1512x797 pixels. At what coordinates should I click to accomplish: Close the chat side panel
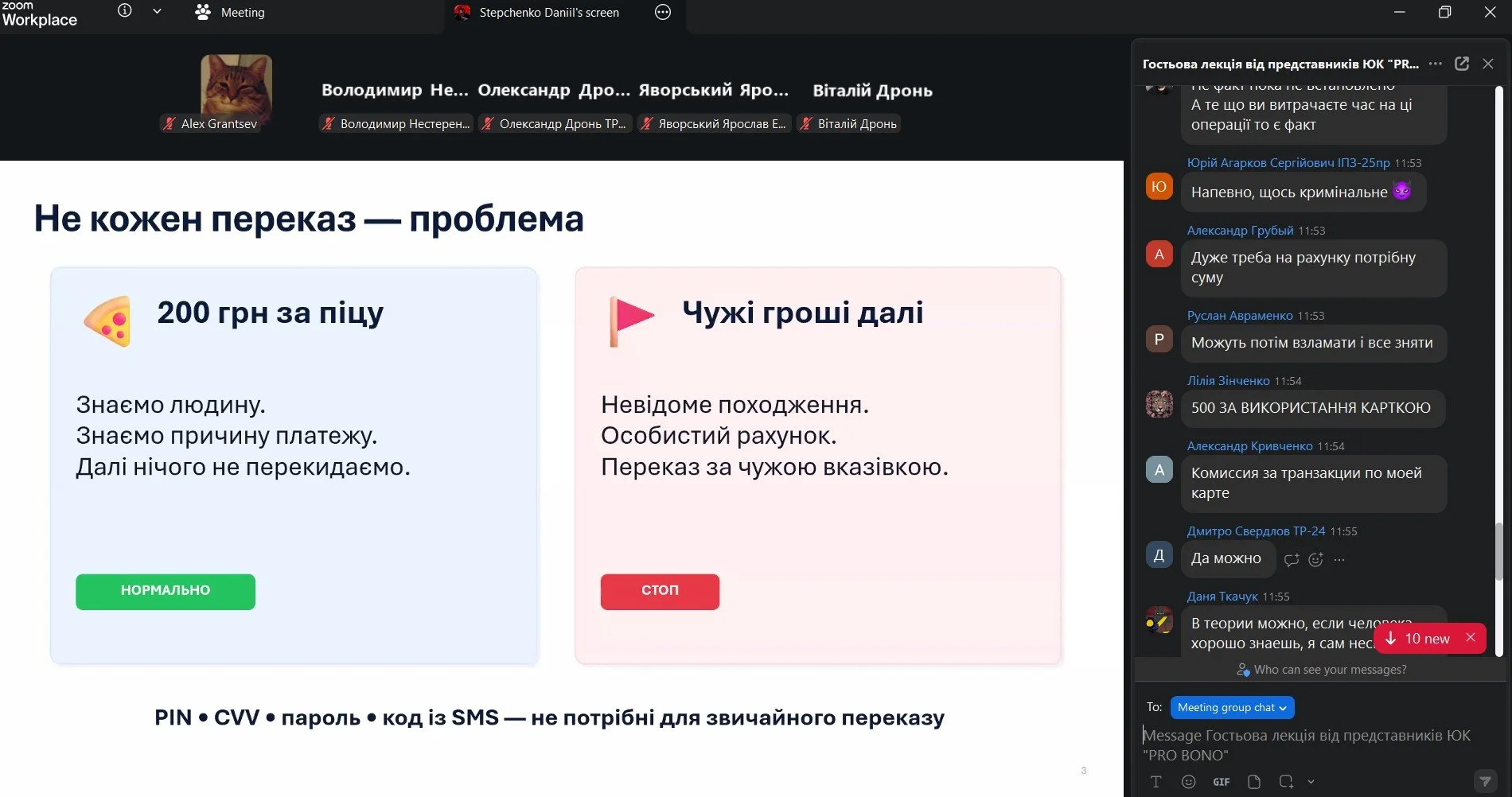1488,64
